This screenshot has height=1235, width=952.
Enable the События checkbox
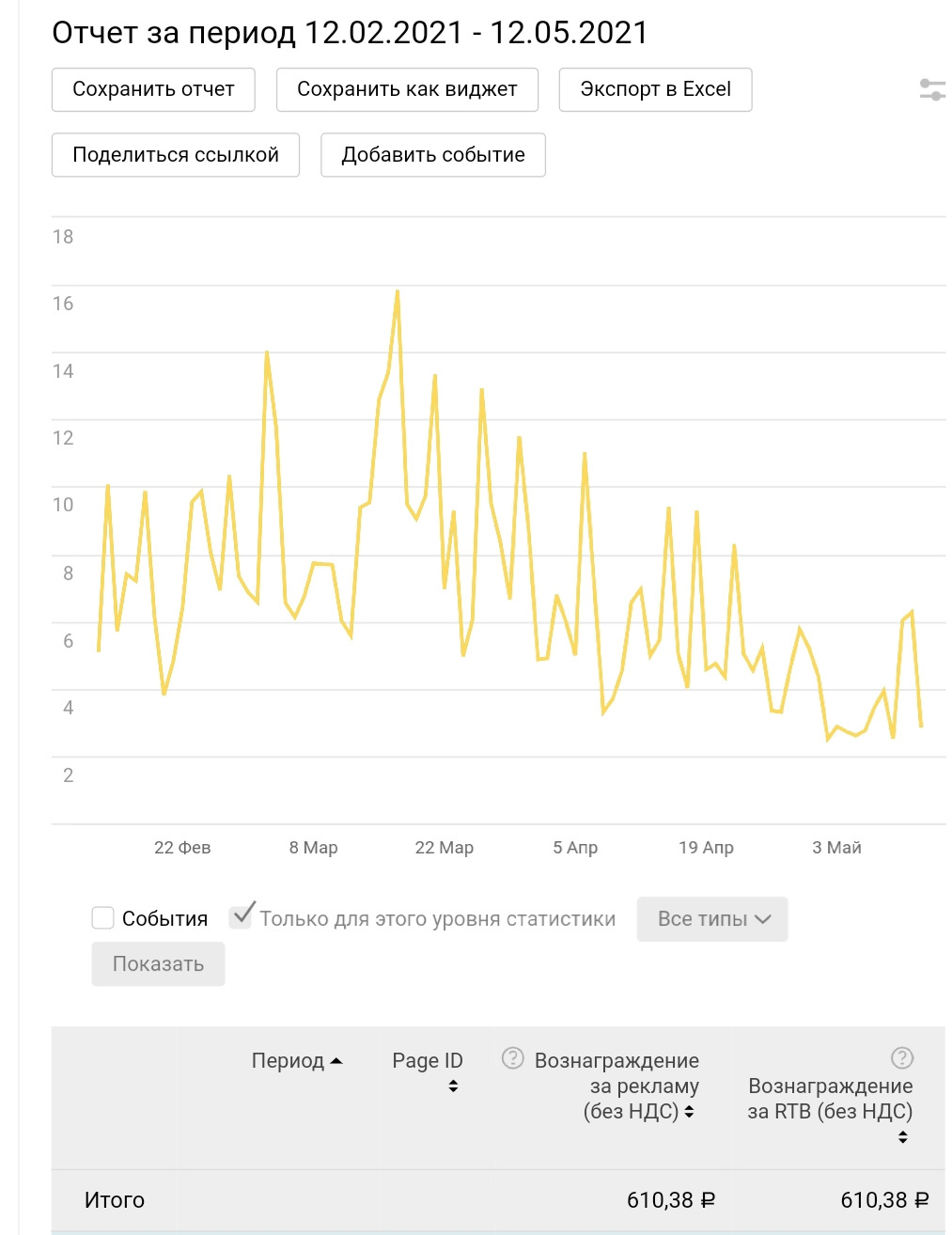(x=103, y=918)
